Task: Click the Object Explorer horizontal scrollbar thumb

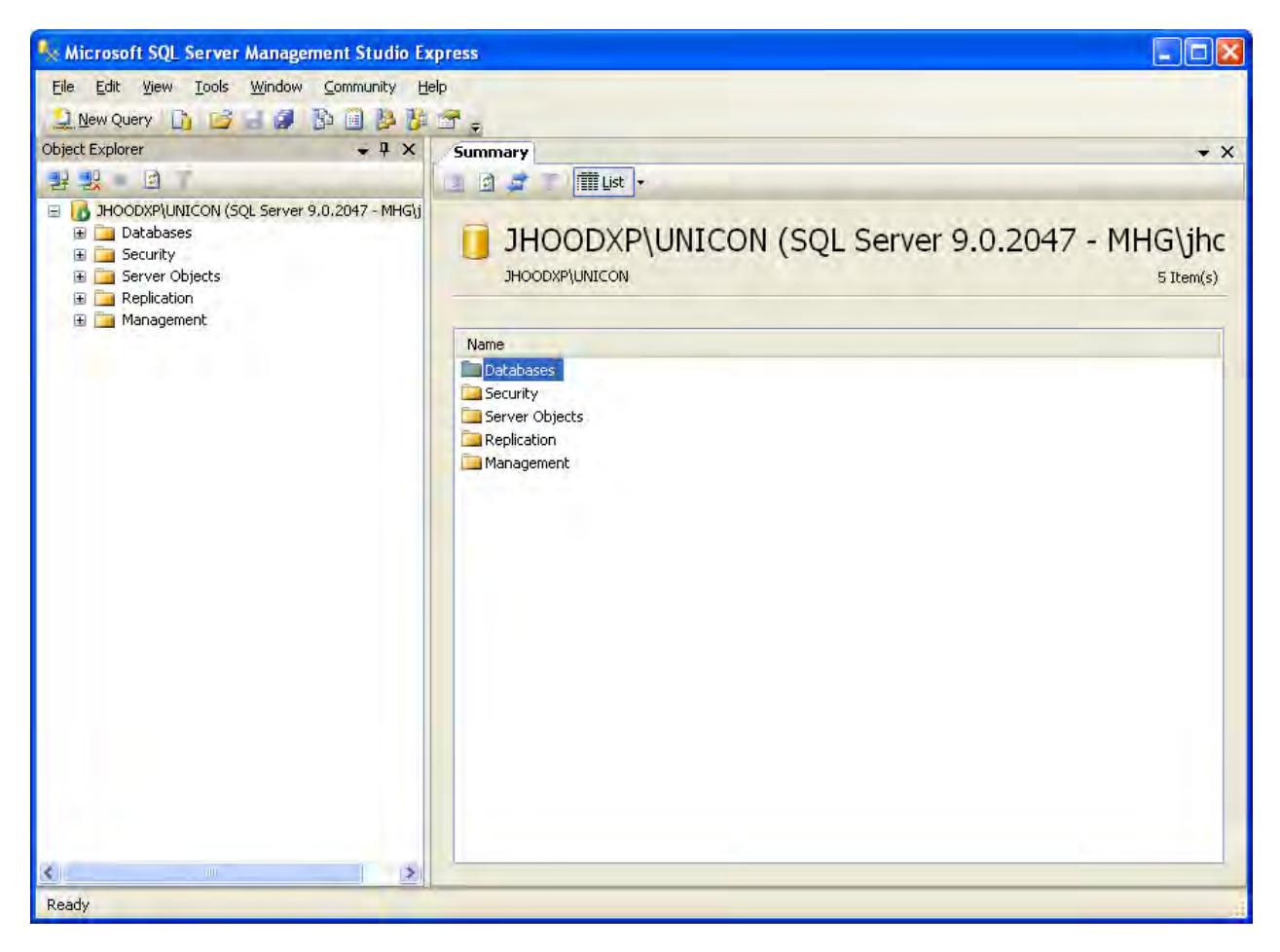Action: coord(212,873)
